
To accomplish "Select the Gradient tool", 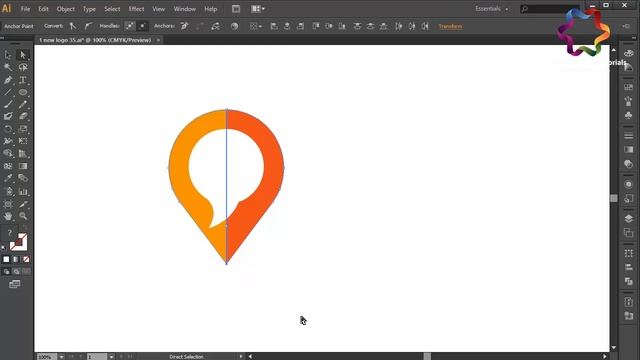I will pyautogui.click(x=23, y=166).
